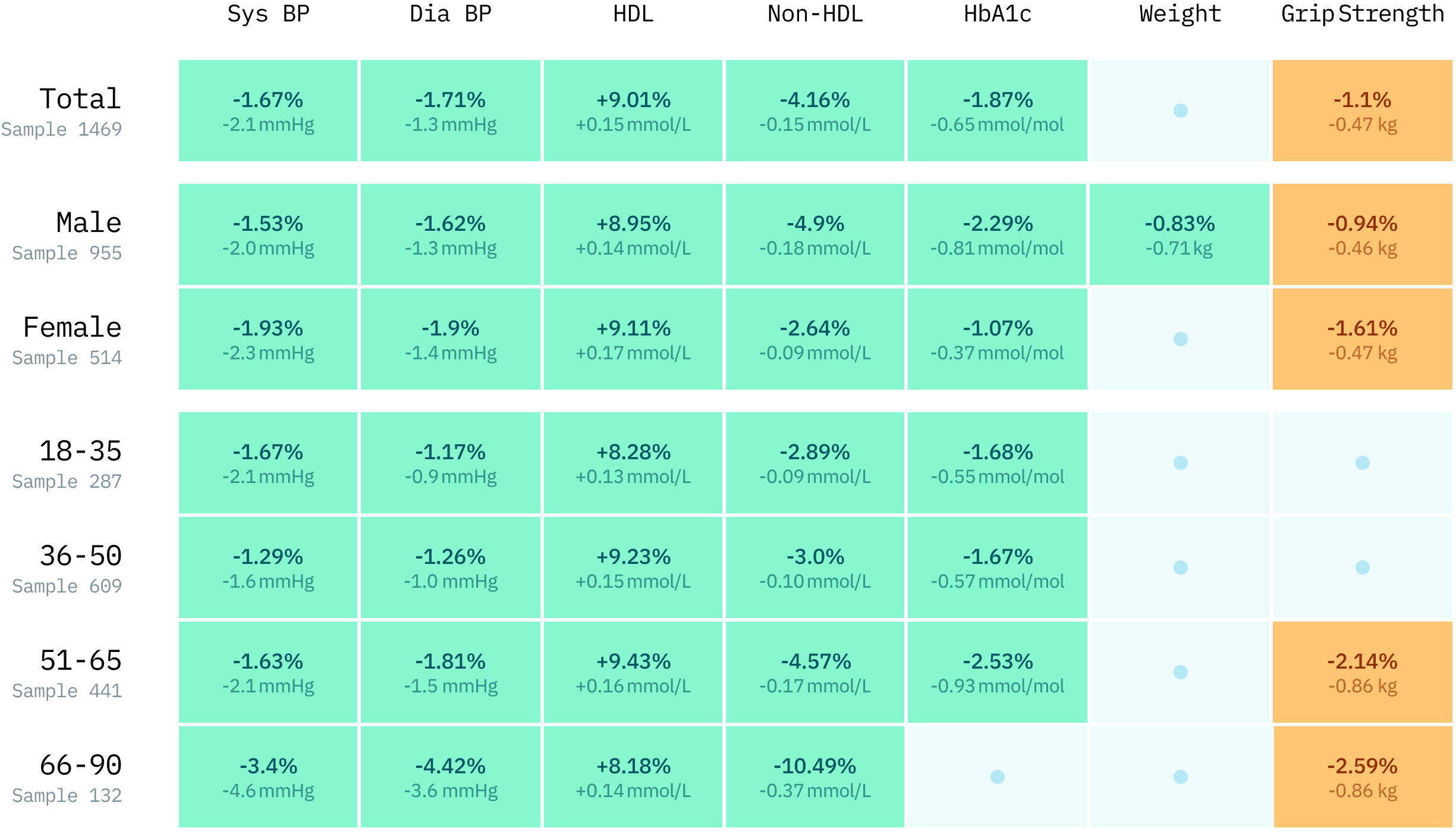Select the -10.49% Non-HDL cell
The image size is (1456, 831).
click(x=815, y=777)
